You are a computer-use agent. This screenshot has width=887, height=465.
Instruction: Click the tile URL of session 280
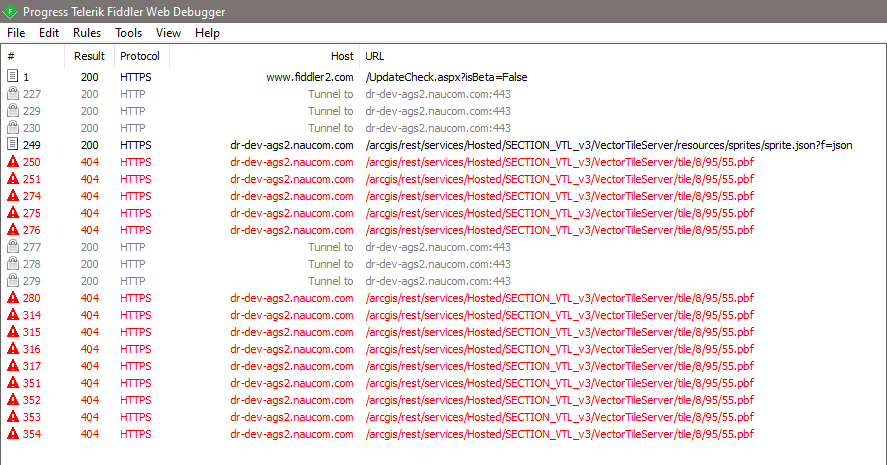tap(559, 298)
